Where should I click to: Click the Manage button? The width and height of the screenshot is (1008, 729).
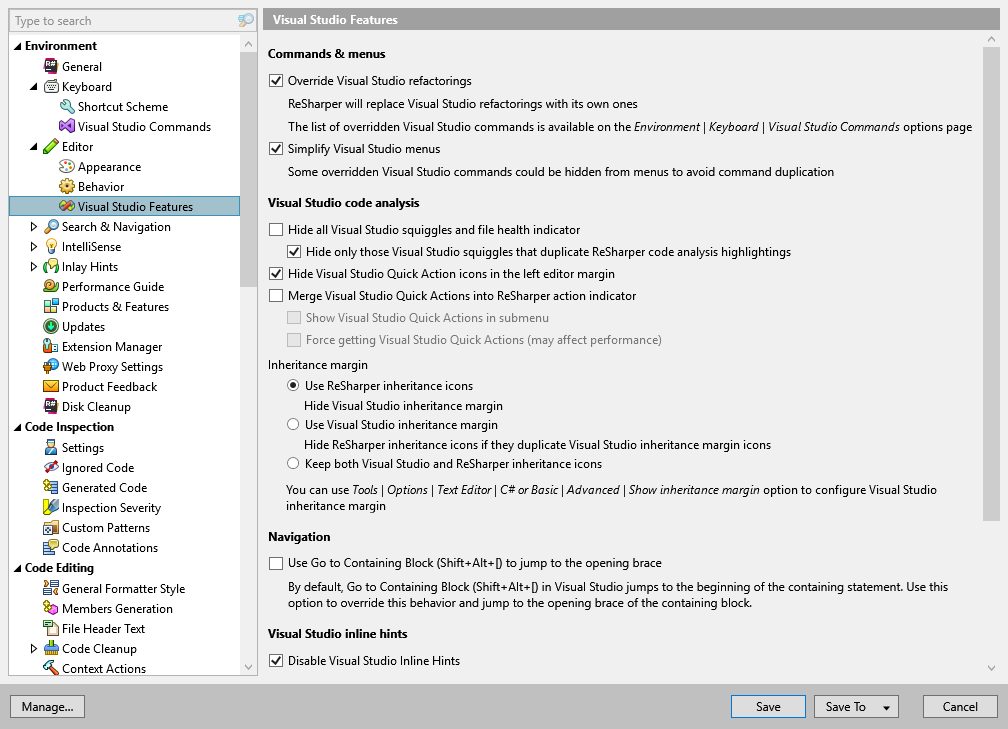pos(47,706)
